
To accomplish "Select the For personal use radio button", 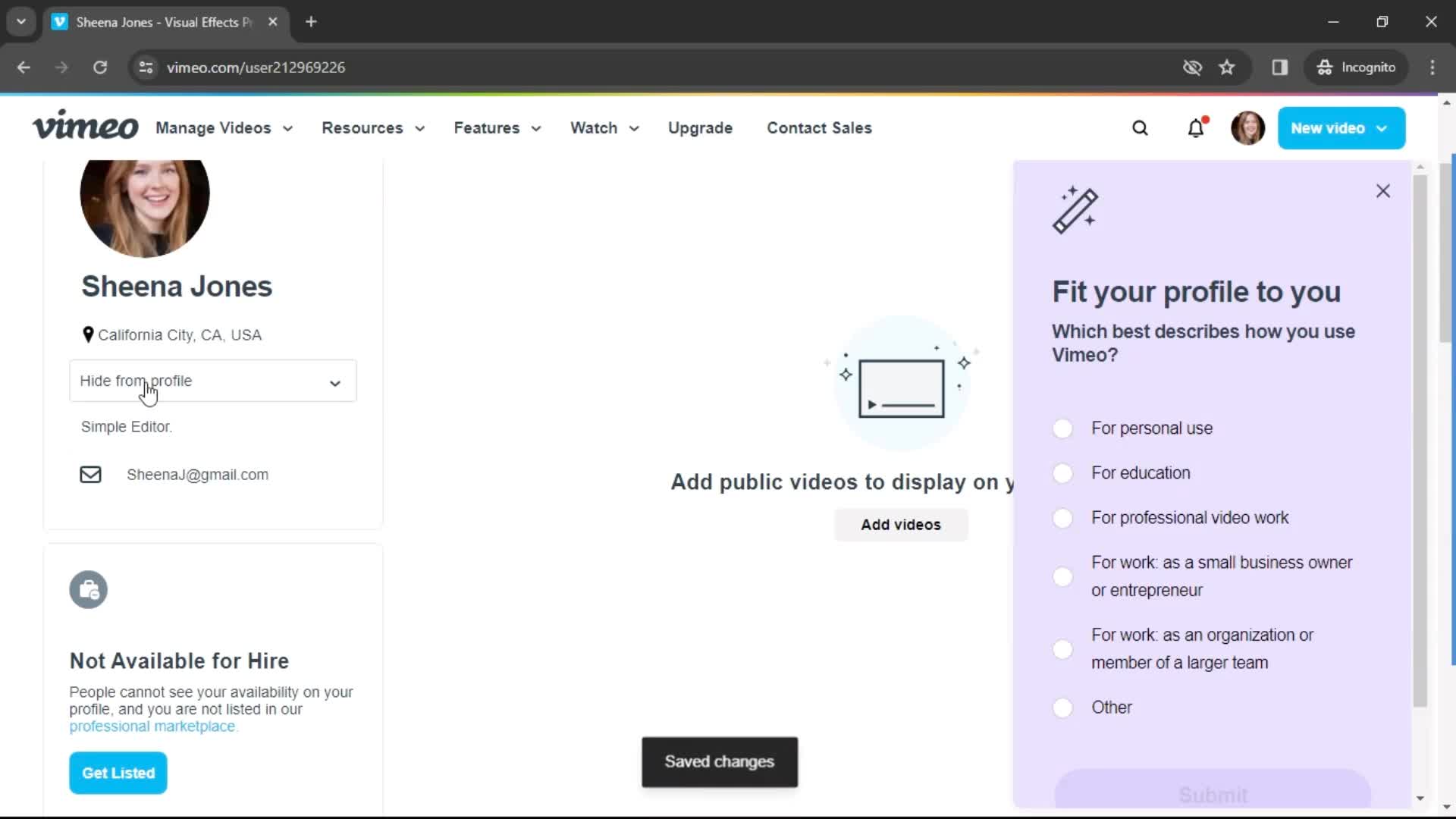I will click(x=1063, y=428).
